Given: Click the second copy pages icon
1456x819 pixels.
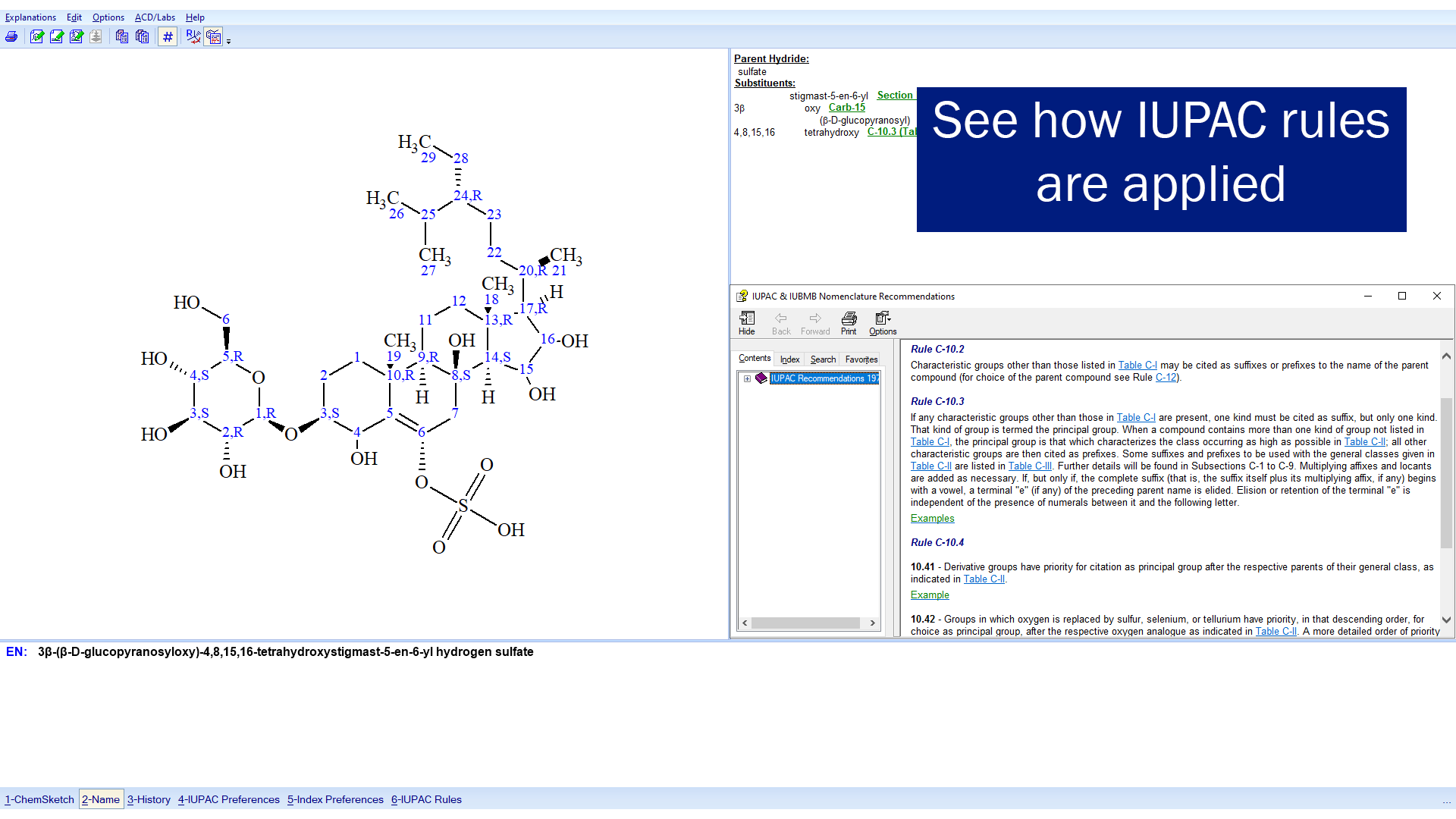Looking at the screenshot, I should click(142, 36).
